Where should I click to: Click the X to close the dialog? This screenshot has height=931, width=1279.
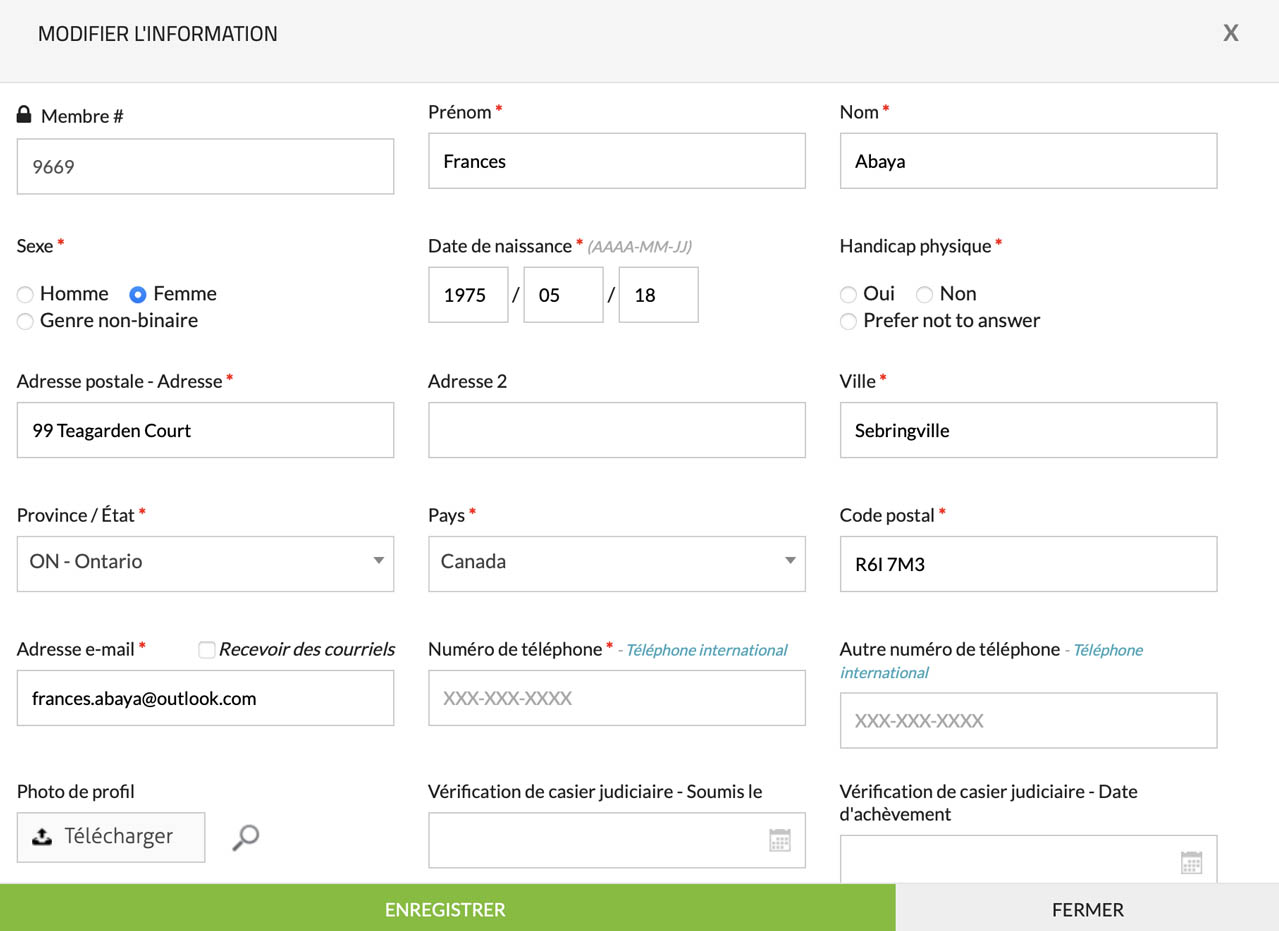[1231, 33]
